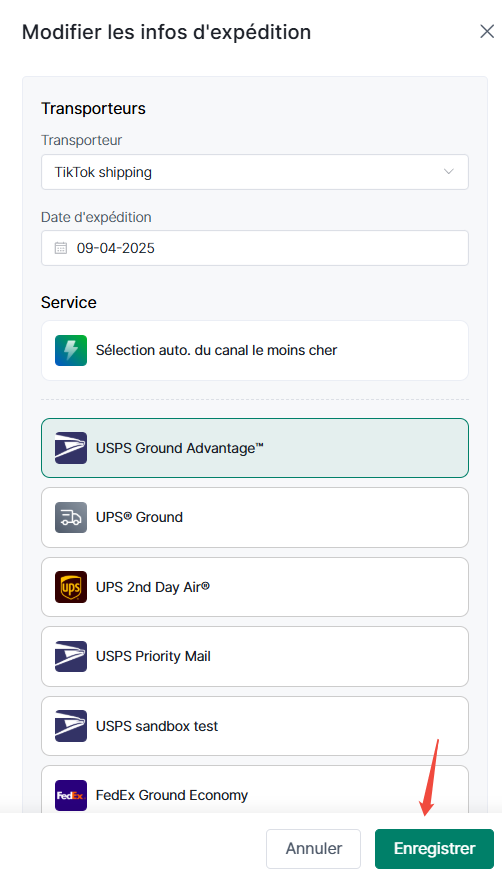
Task: Cancel edits with Annuler button
Action: tap(314, 849)
